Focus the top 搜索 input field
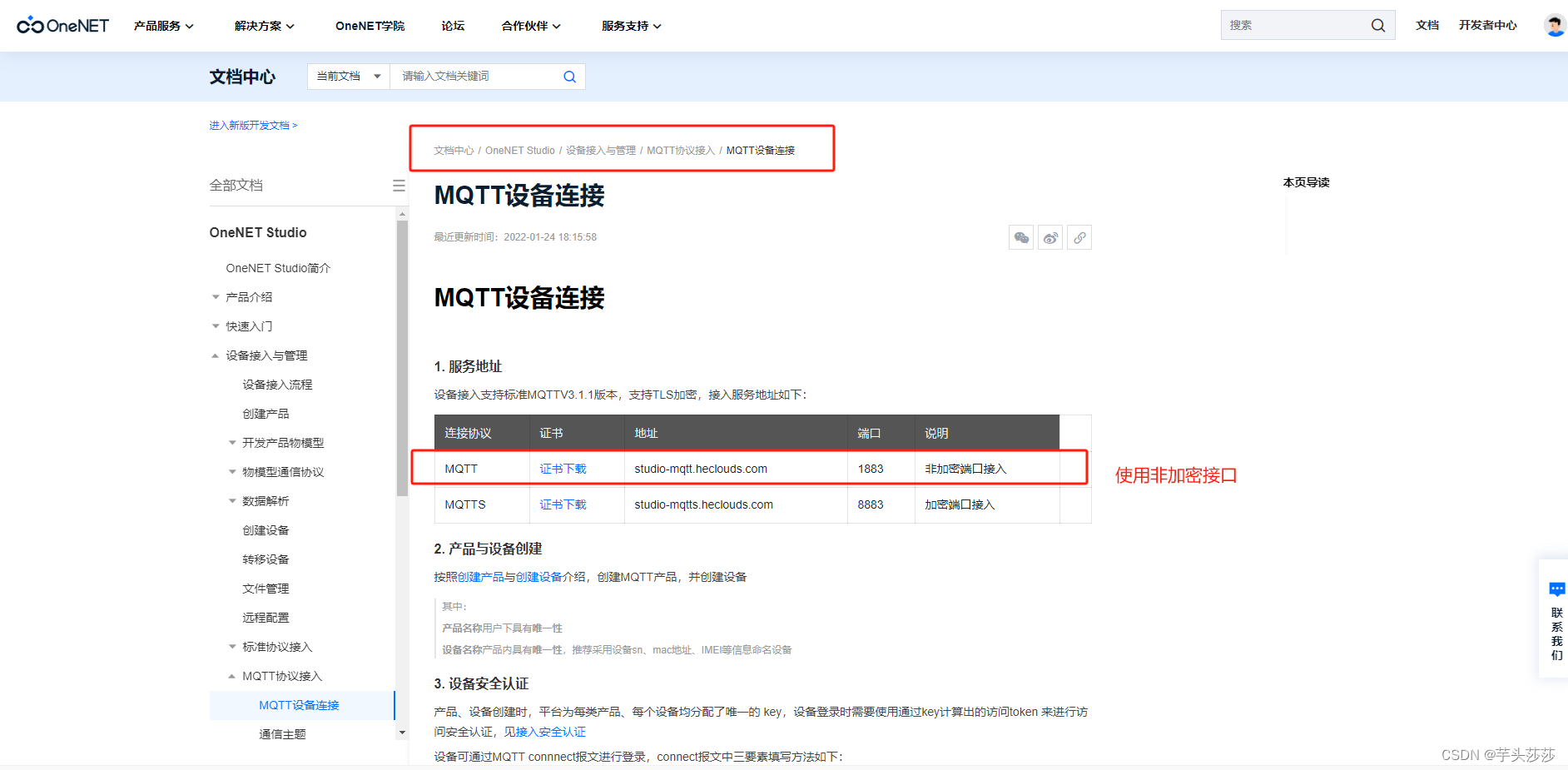 [1294, 25]
